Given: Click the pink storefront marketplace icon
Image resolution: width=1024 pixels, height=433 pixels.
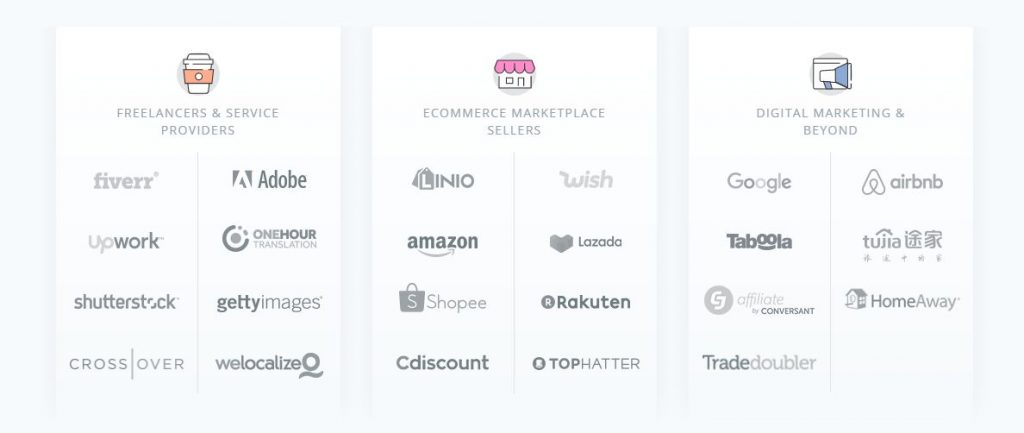Looking at the screenshot, I should point(514,73).
